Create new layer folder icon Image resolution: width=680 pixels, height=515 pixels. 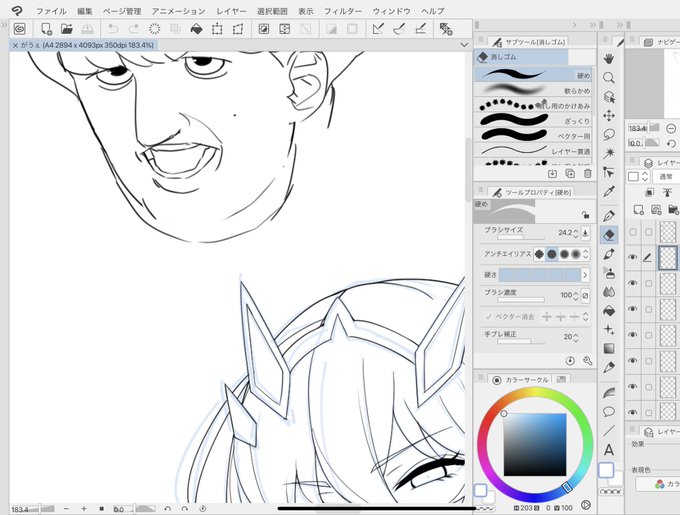coord(673,210)
